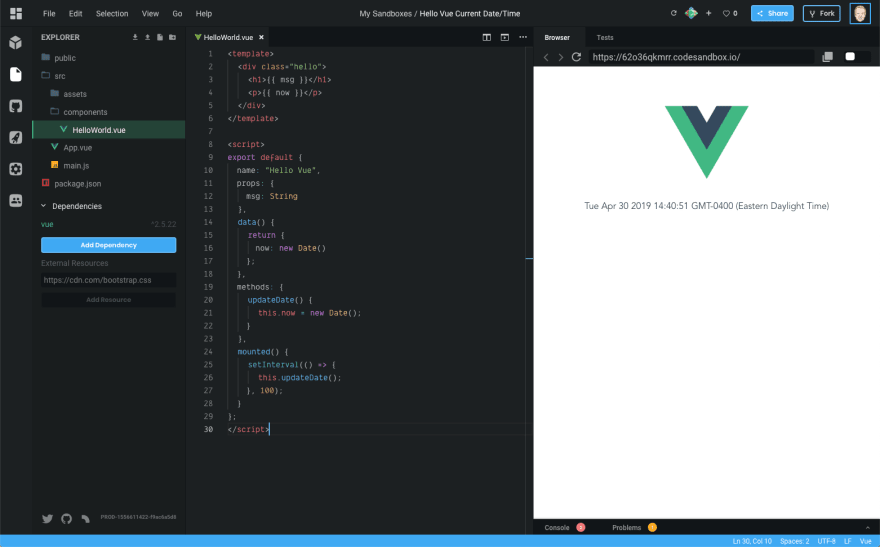Collapse the Dependencies section
The image size is (880, 547).
pyautogui.click(x=43, y=206)
